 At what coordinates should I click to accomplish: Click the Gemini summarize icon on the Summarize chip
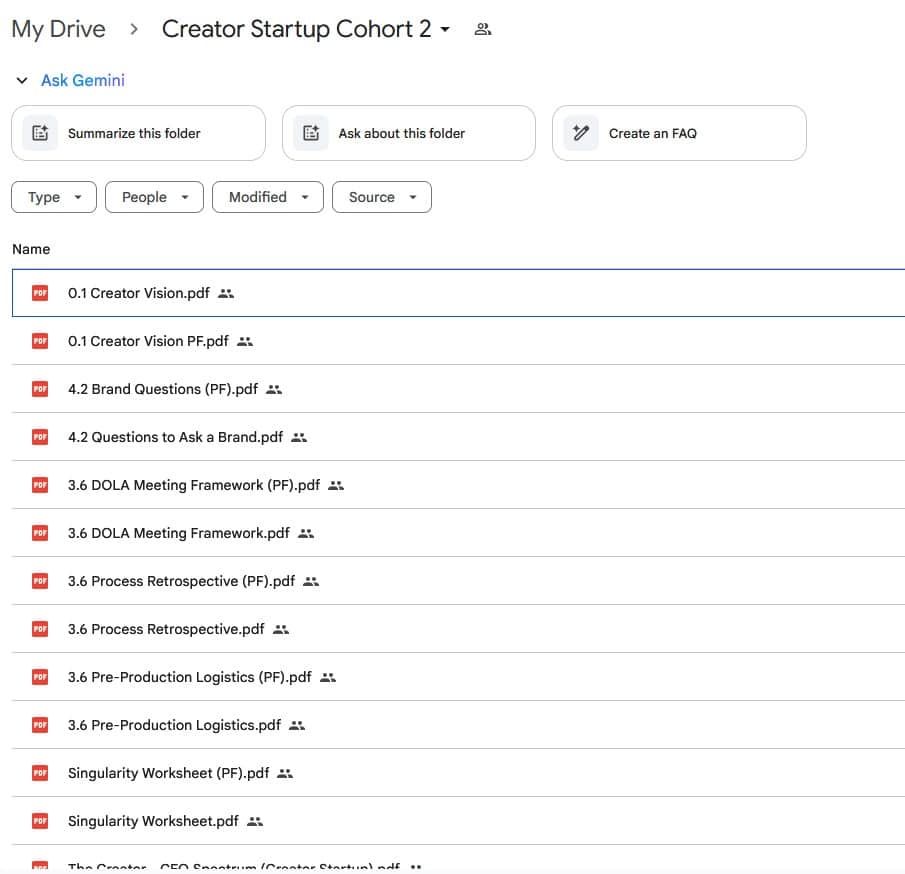40,132
